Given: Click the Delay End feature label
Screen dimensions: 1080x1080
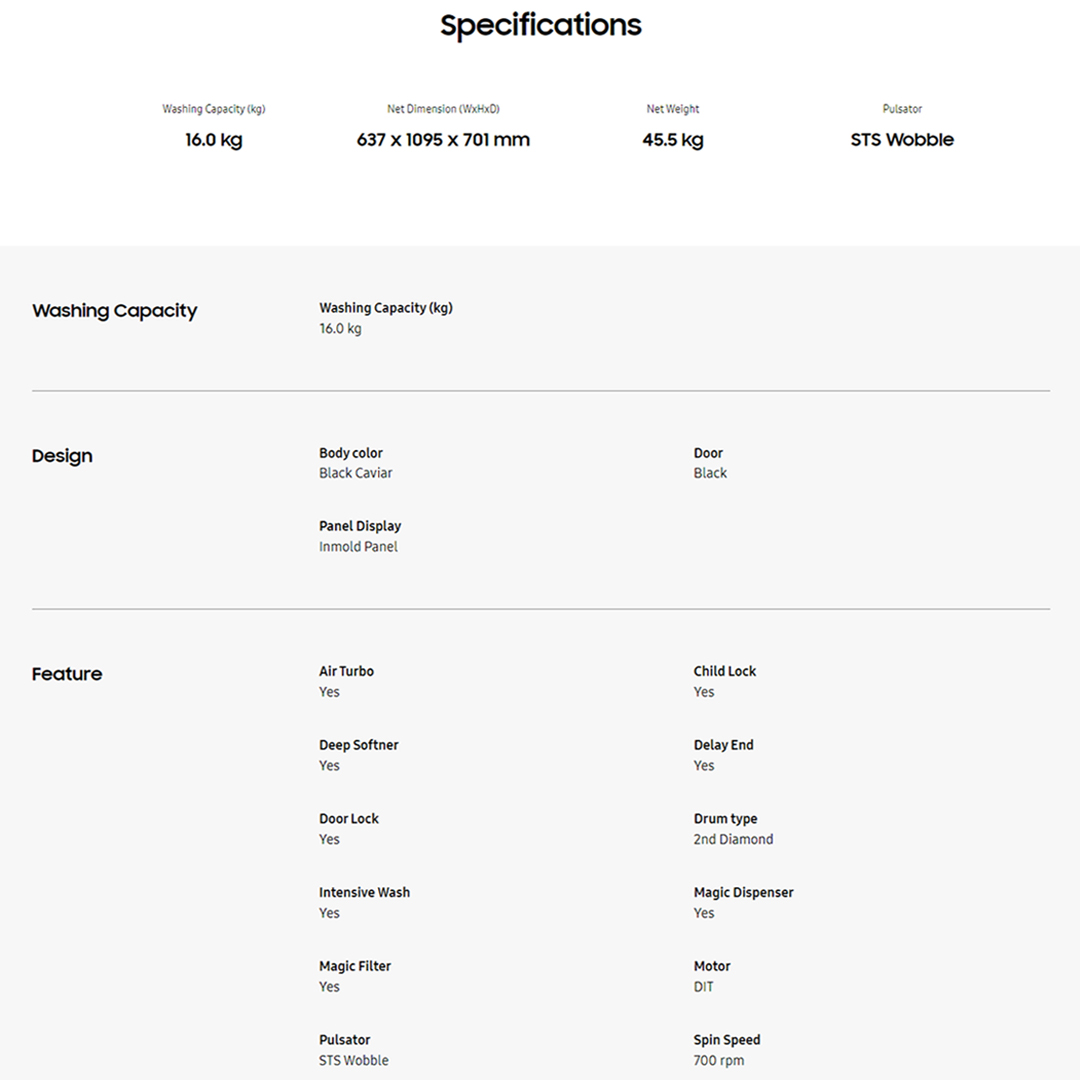Looking at the screenshot, I should pyautogui.click(x=724, y=745).
